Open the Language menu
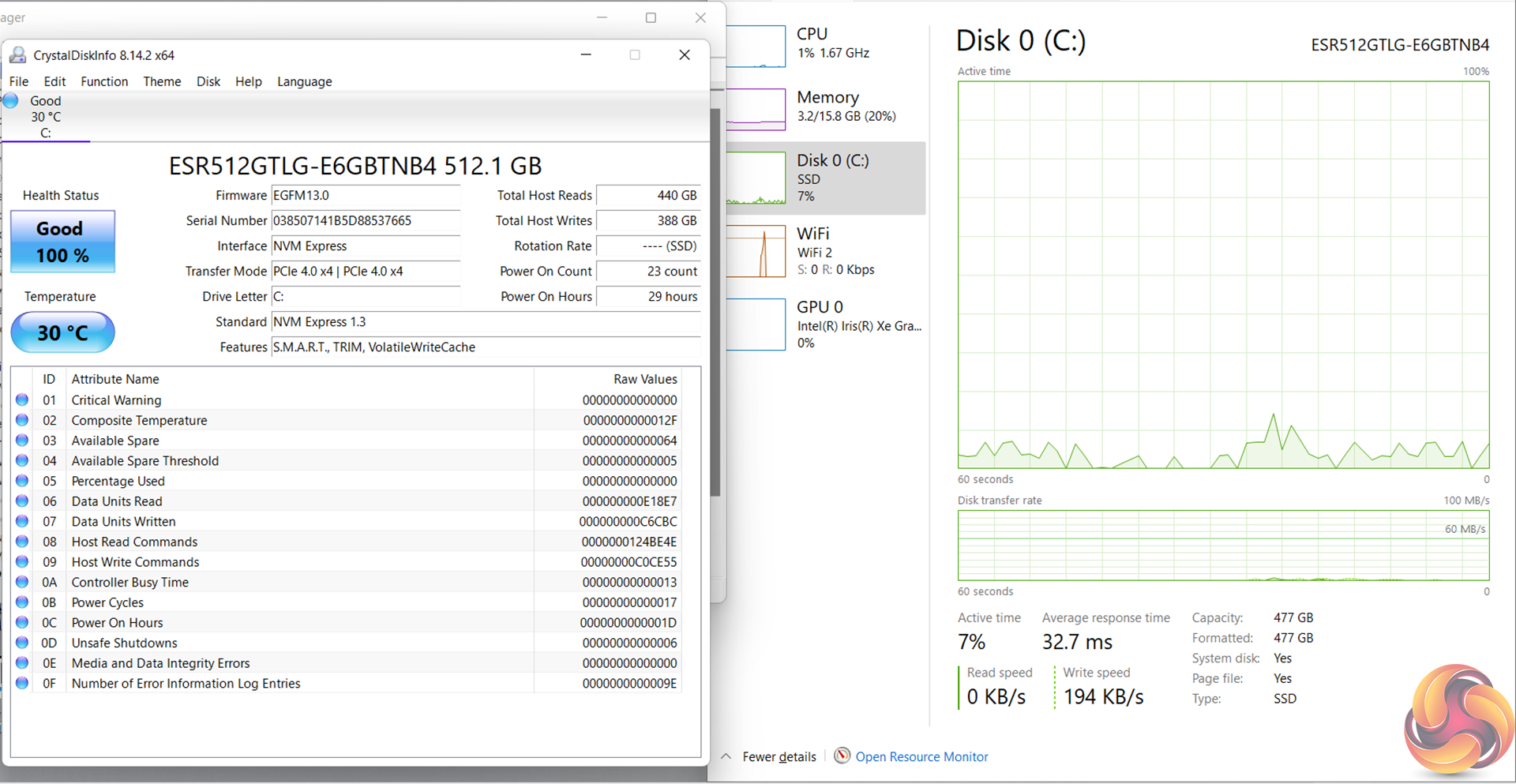 (x=304, y=81)
